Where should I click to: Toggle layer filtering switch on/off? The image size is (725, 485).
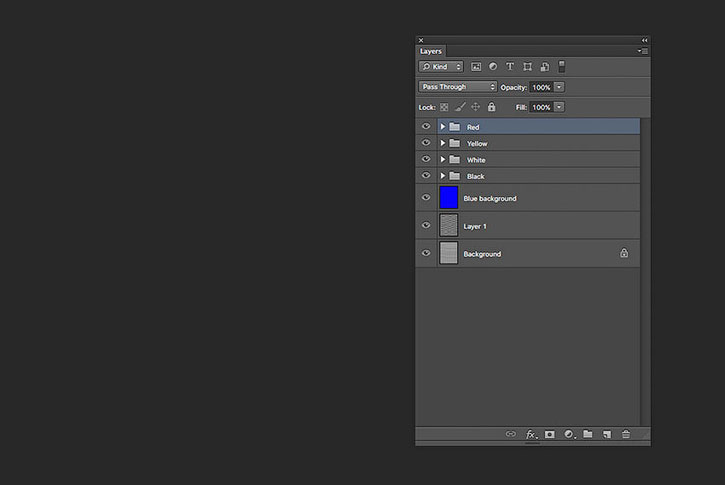(x=562, y=67)
